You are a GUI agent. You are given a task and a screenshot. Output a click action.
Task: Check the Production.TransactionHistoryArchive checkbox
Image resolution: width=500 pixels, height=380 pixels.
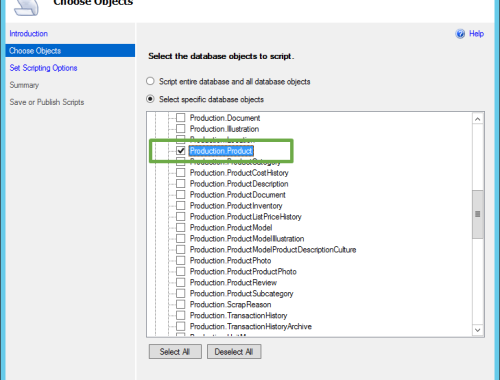click(x=181, y=326)
